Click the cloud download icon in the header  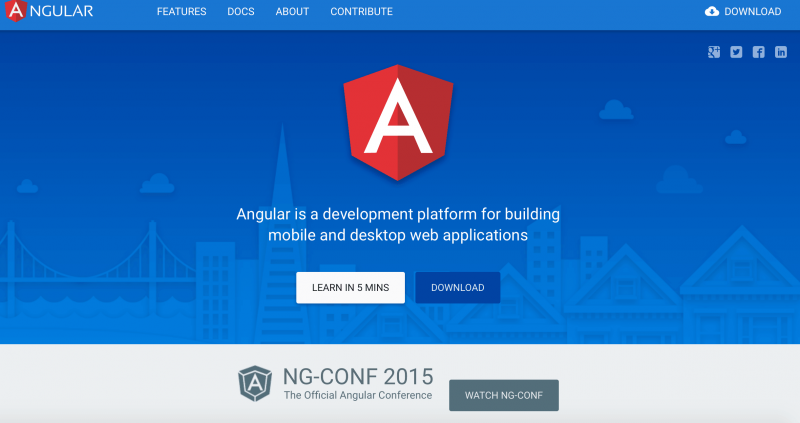712,12
